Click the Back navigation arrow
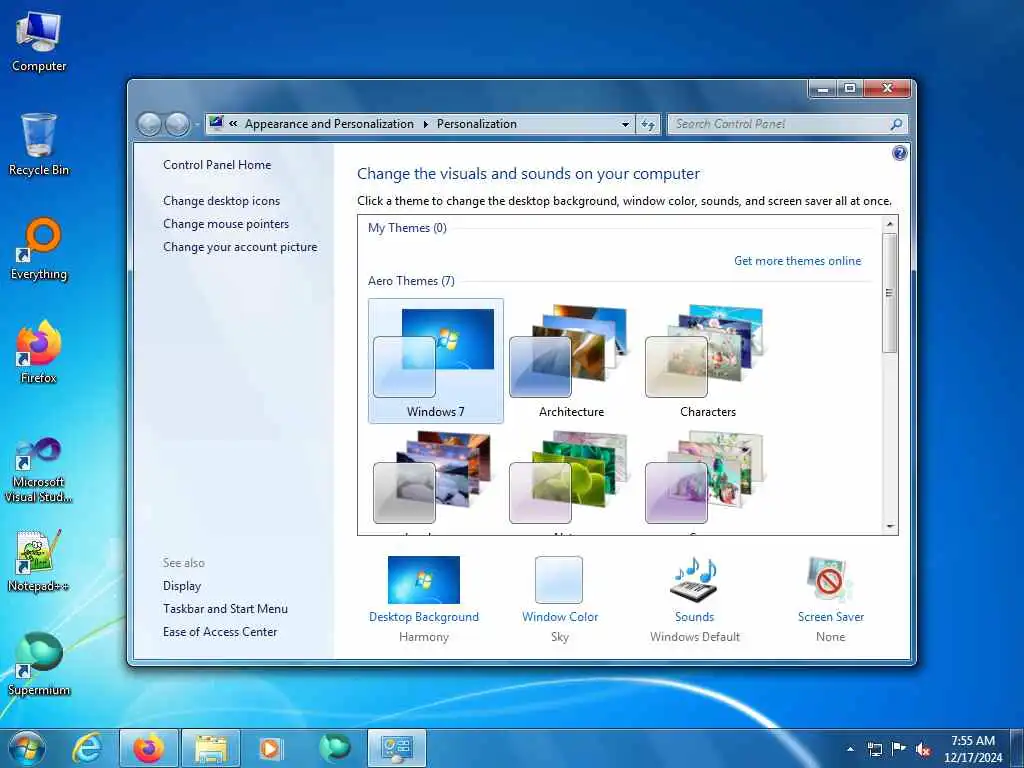Viewport: 1024px width, 768px height. [150, 123]
